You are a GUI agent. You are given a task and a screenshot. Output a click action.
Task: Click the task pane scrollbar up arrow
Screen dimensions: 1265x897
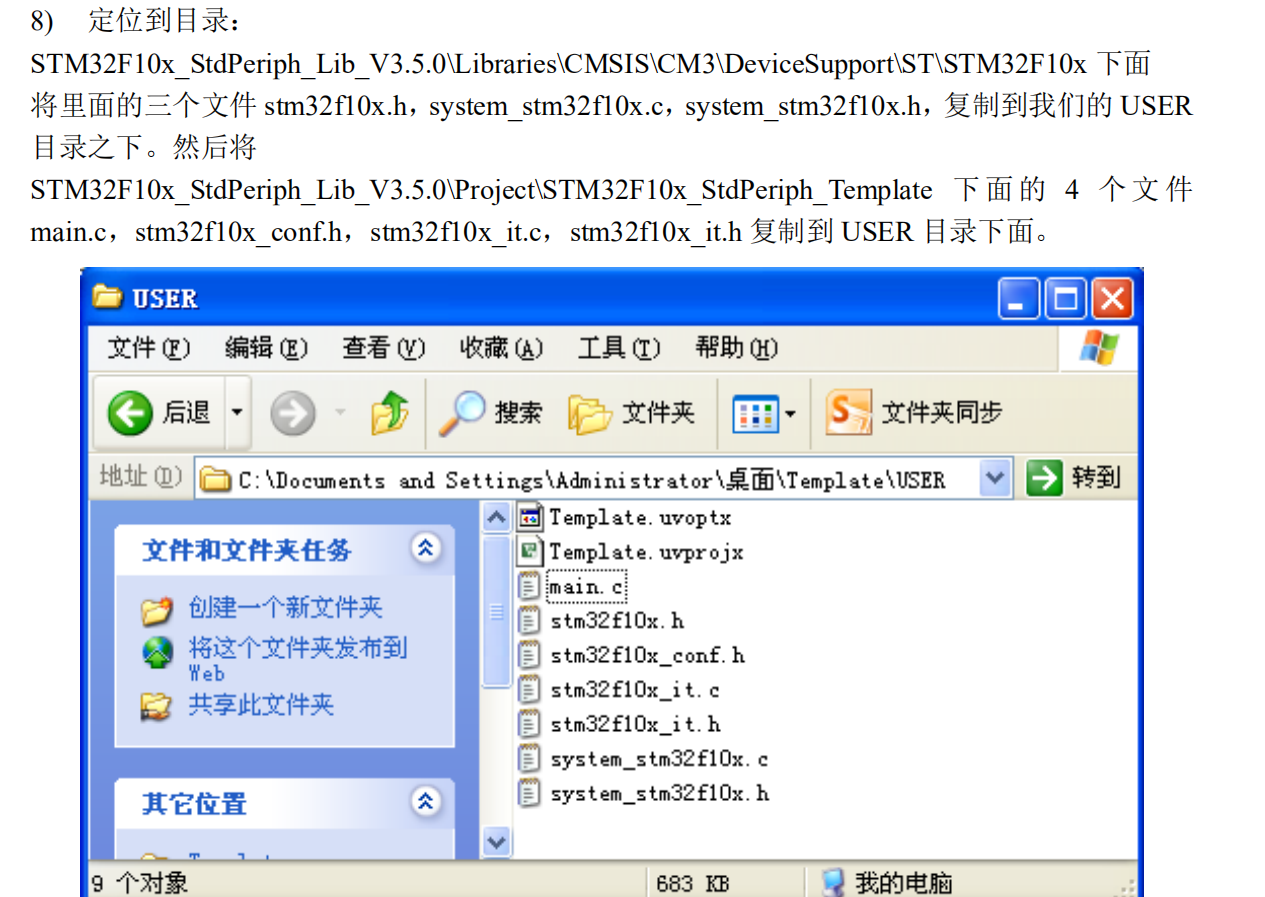tap(496, 518)
